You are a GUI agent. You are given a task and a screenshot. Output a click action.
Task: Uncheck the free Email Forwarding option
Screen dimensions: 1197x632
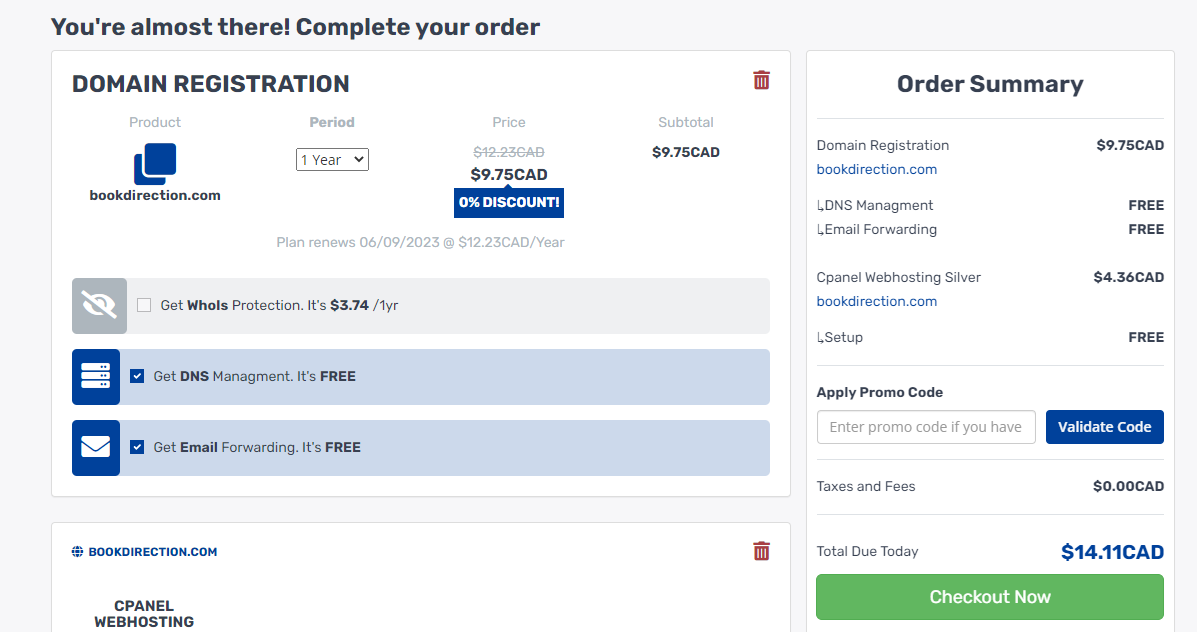coord(137,447)
